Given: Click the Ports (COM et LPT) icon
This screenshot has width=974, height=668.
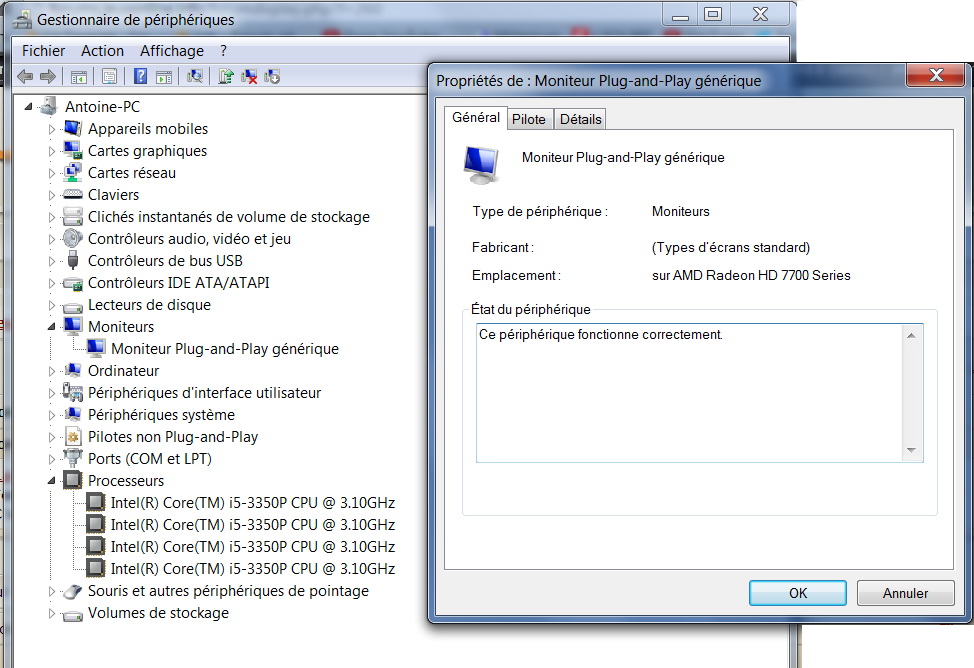Looking at the screenshot, I should [x=73, y=459].
